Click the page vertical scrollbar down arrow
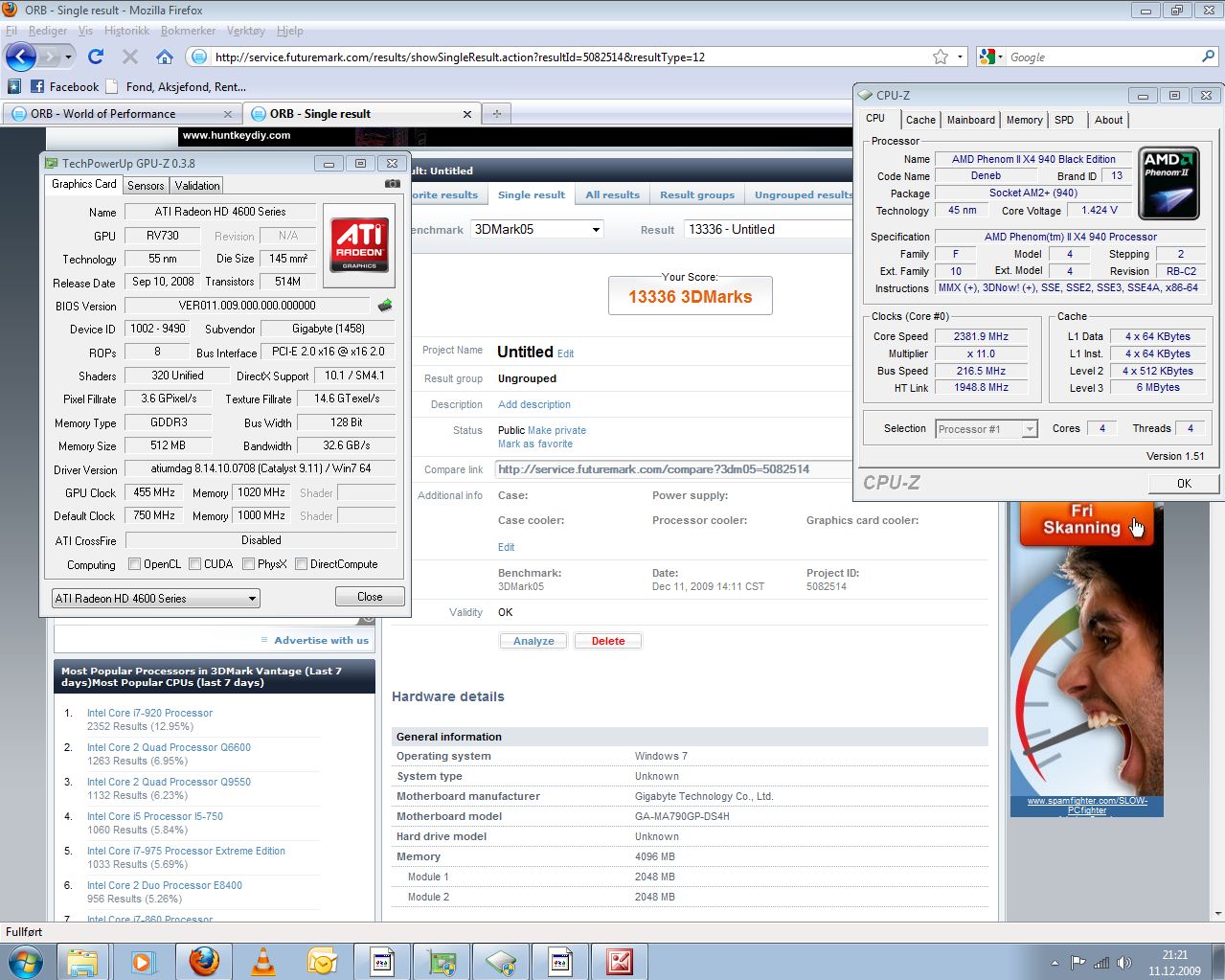 pos(1218,915)
